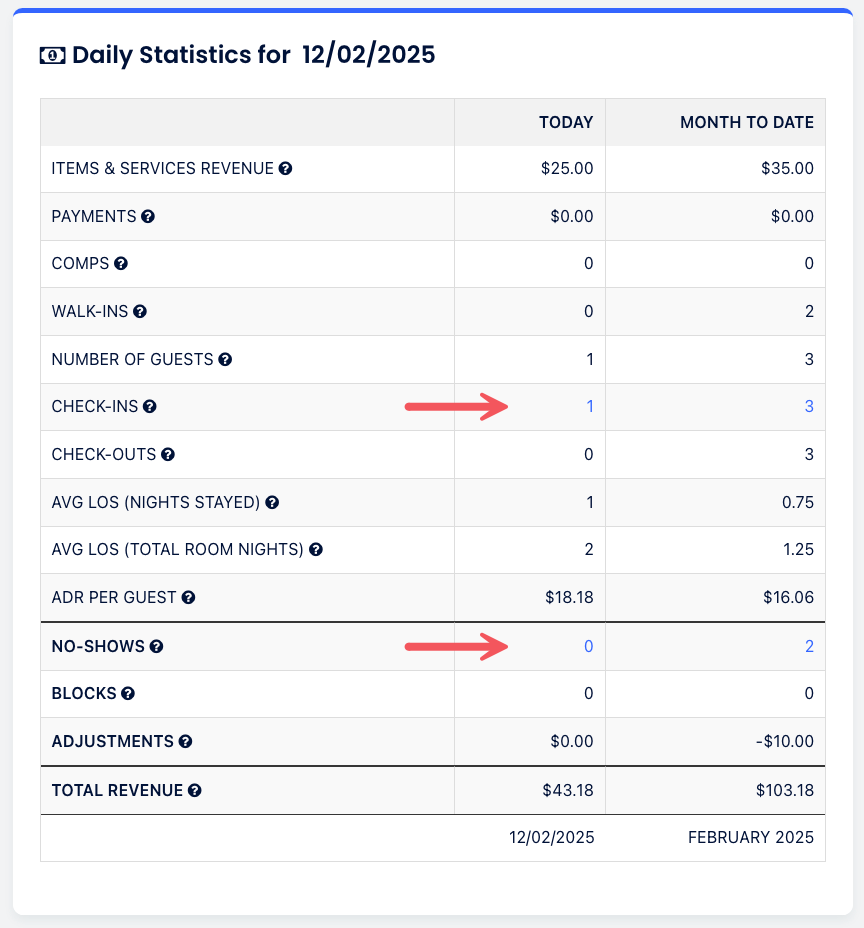
Task: Click the Check-Outs help icon
Action: tap(168, 455)
